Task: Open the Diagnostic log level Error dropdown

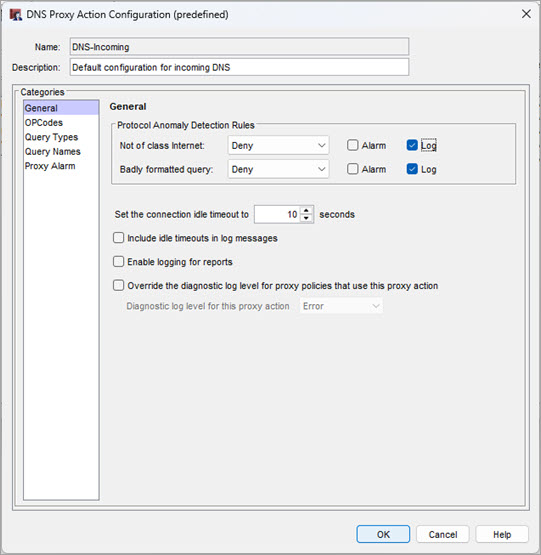Action: click(x=341, y=306)
